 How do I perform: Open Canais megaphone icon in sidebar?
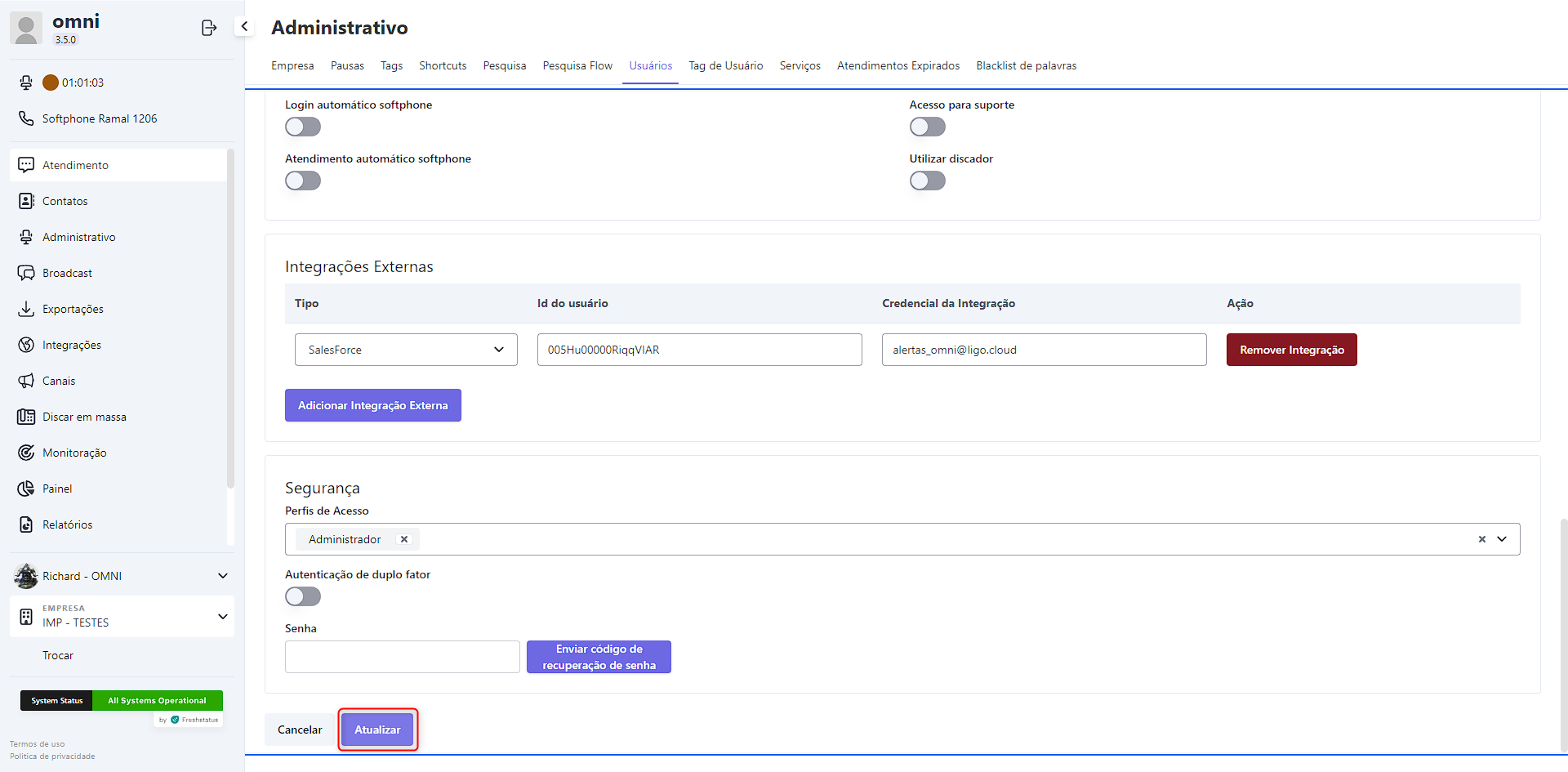click(x=26, y=381)
